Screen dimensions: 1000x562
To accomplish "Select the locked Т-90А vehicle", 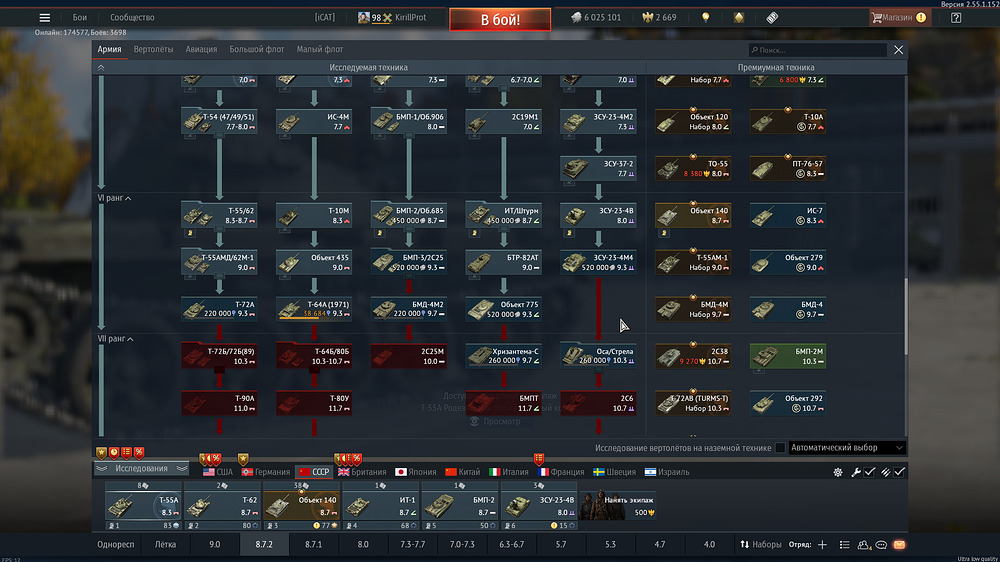I will coord(219,403).
